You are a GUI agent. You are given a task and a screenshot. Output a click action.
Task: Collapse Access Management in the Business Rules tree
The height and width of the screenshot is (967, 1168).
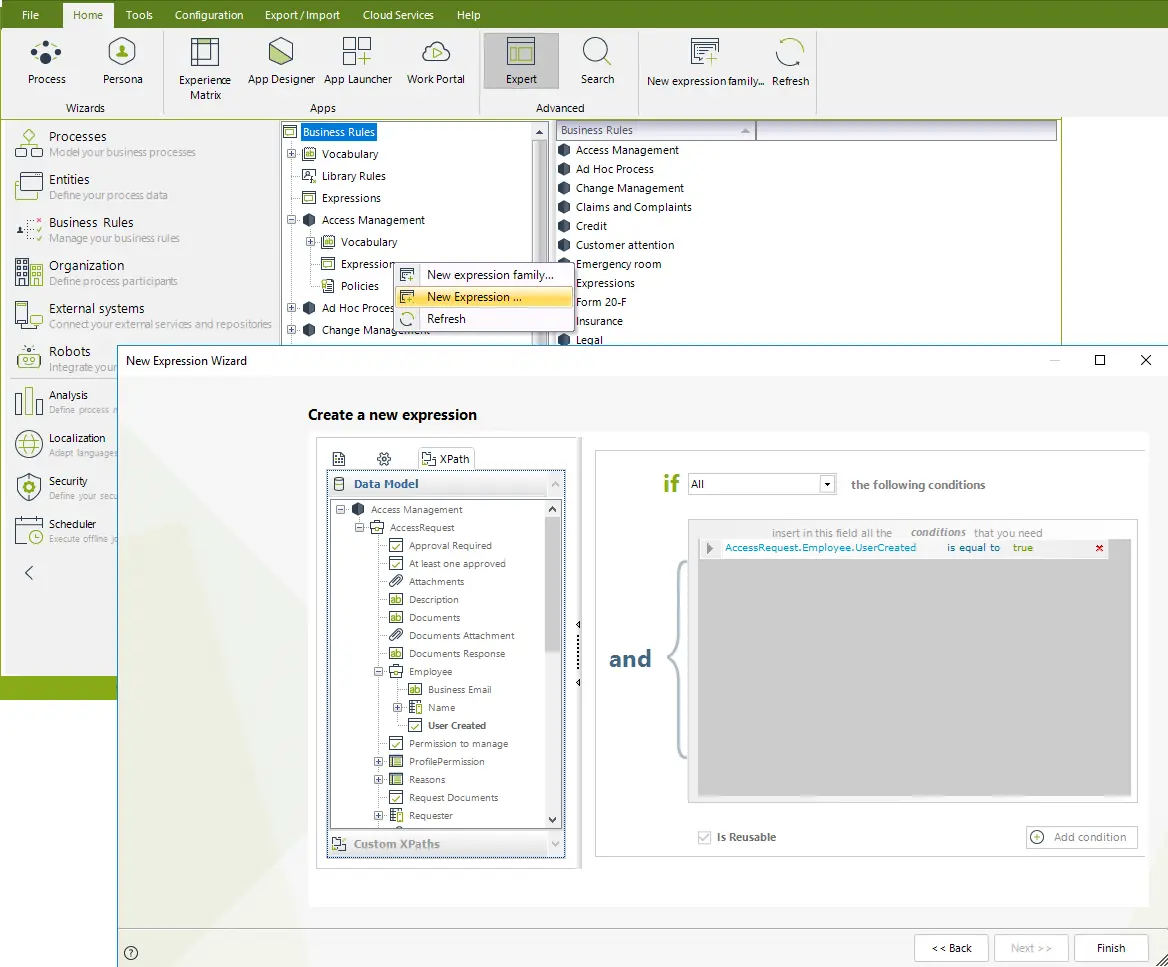(x=291, y=221)
